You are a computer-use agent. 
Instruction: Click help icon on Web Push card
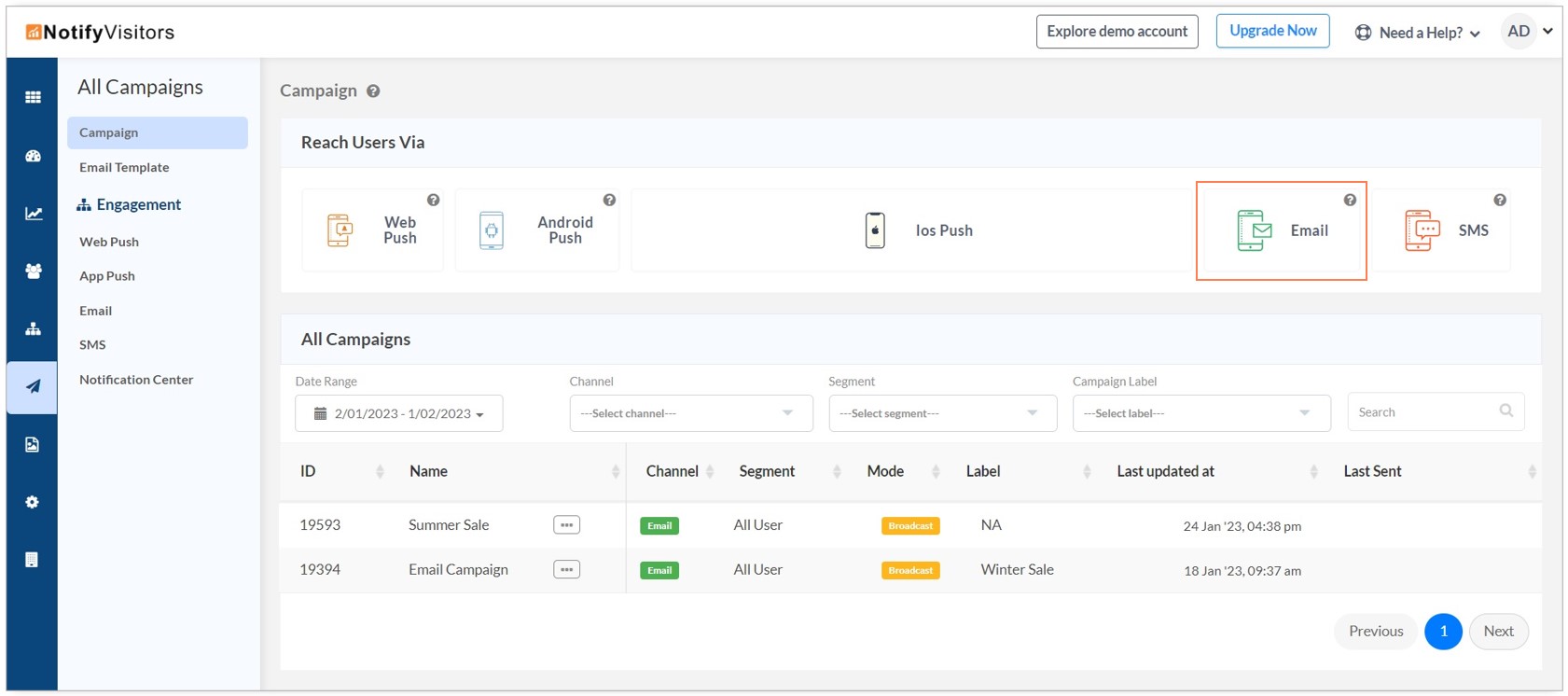click(x=433, y=200)
